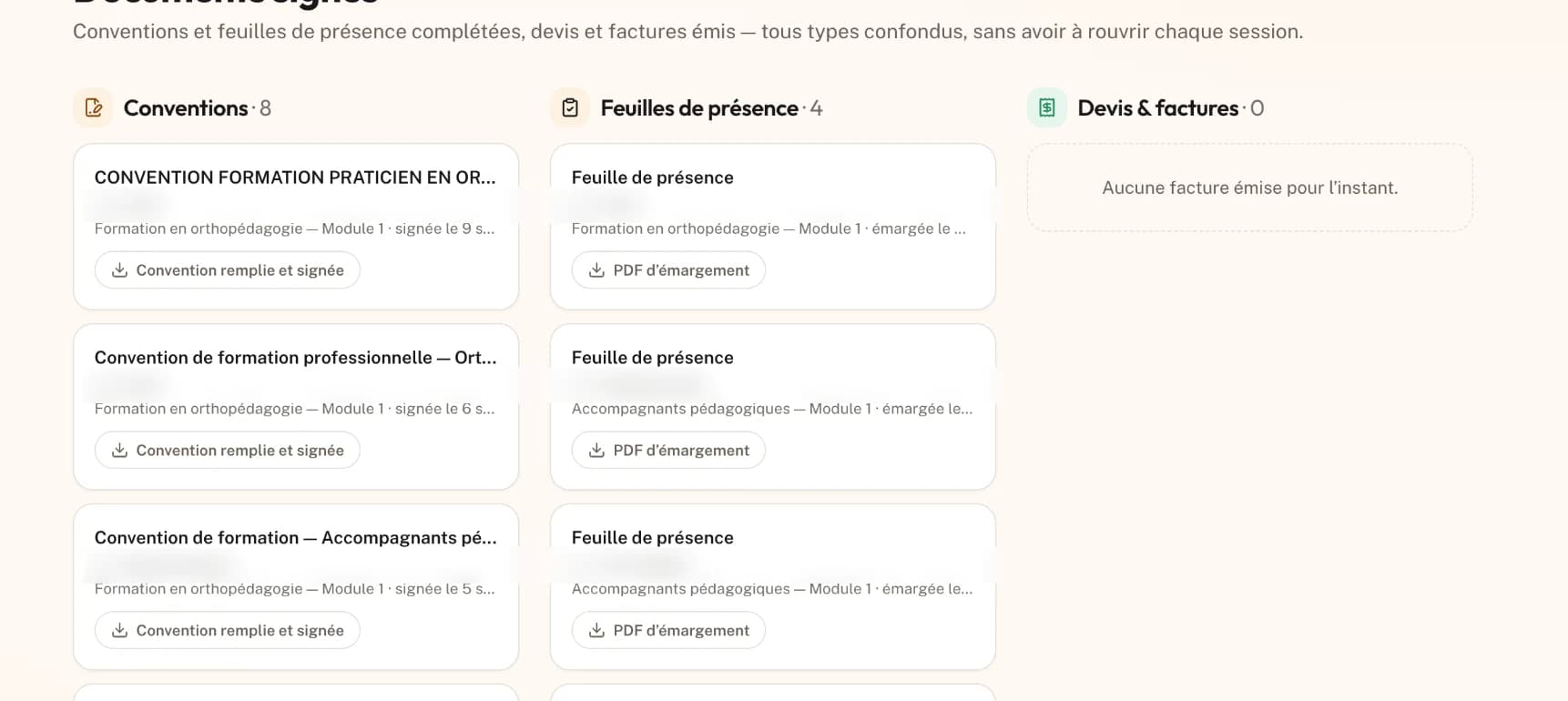Select the Devis & factures column heading
This screenshot has width=1568, height=701.
pyautogui.click(x=1158, y=108)
